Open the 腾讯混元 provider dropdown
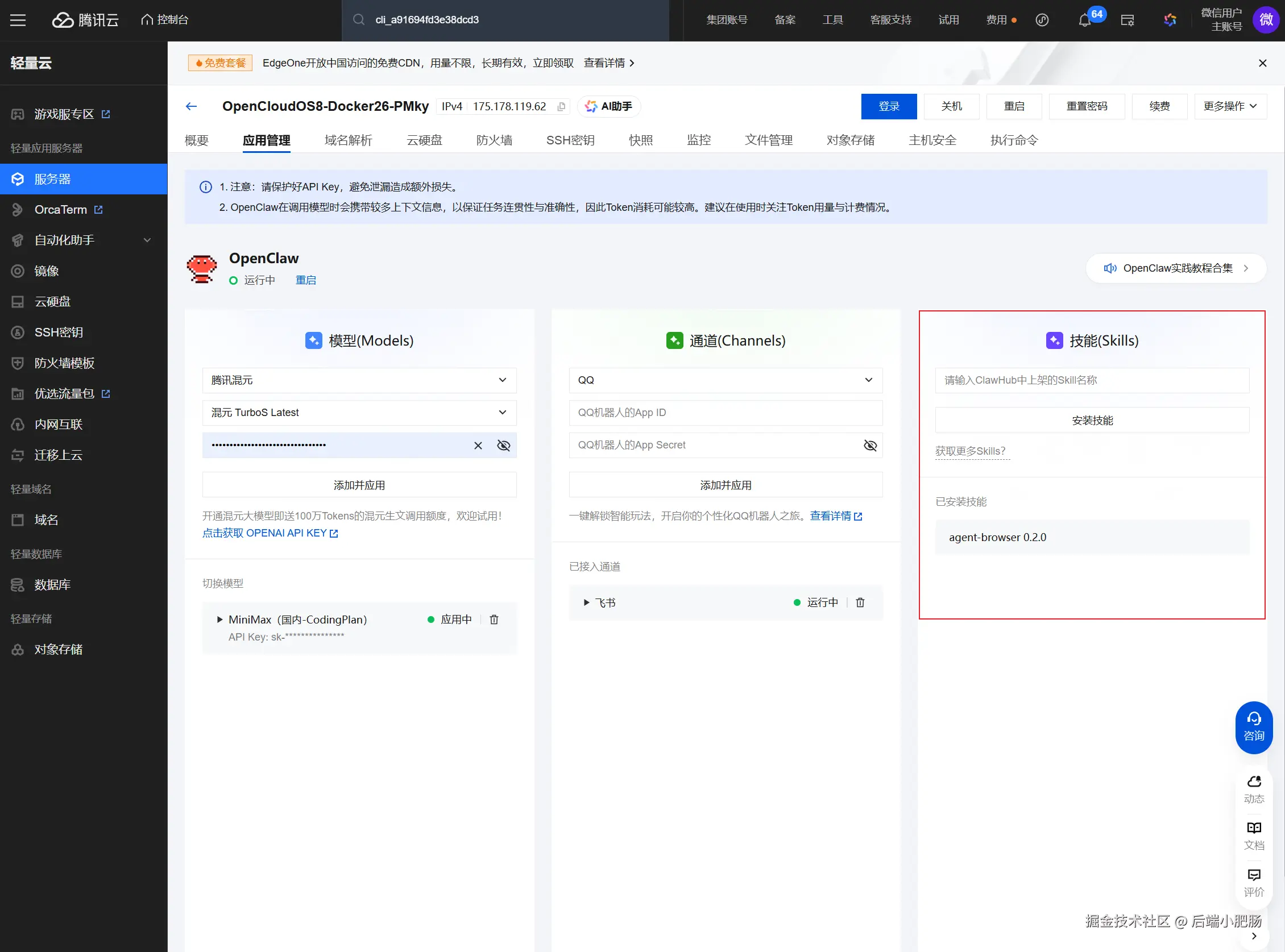The height and width of the screenshot is (952, 1285). 359,380
